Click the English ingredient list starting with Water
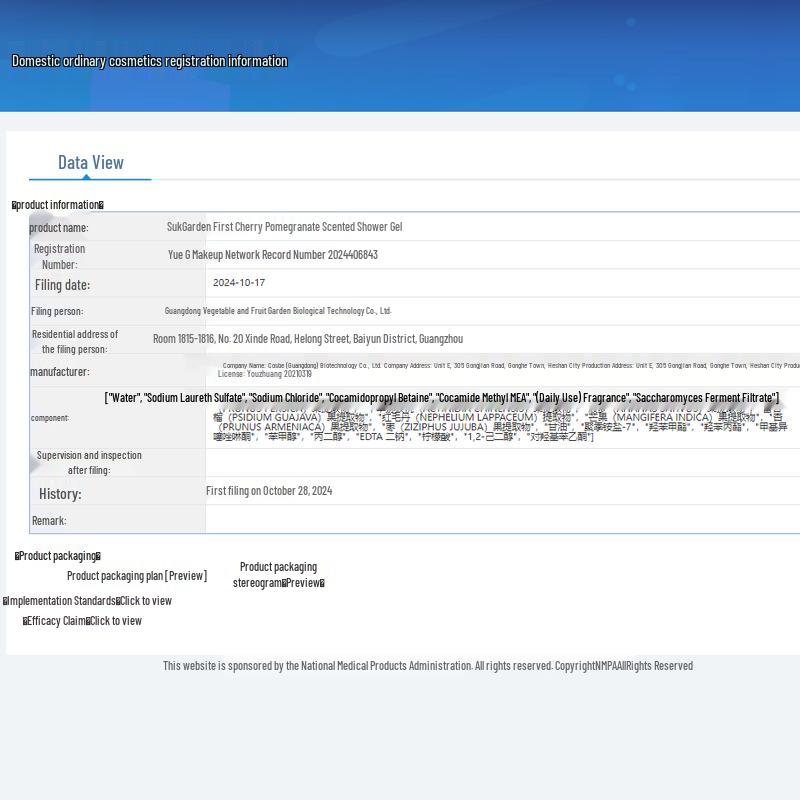800x800 pixels. [x=441, y=398]
